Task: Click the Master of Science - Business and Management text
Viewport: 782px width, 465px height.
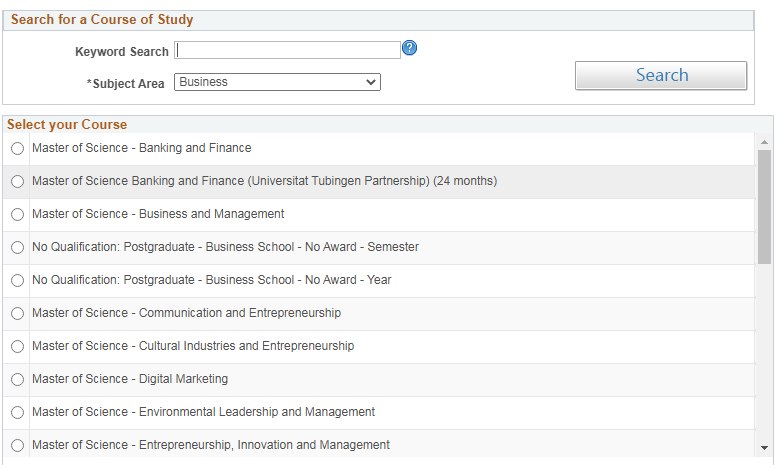Action: [158, 214]
